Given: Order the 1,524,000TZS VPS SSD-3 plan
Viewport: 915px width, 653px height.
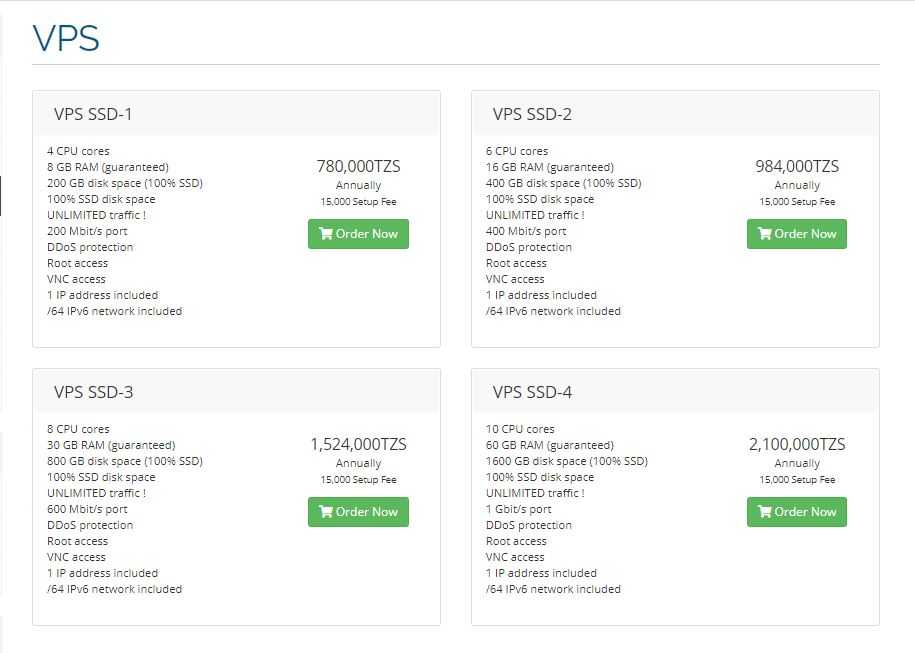Looking at the screenshot, I should pyautogui.click(x=358, y=512).
